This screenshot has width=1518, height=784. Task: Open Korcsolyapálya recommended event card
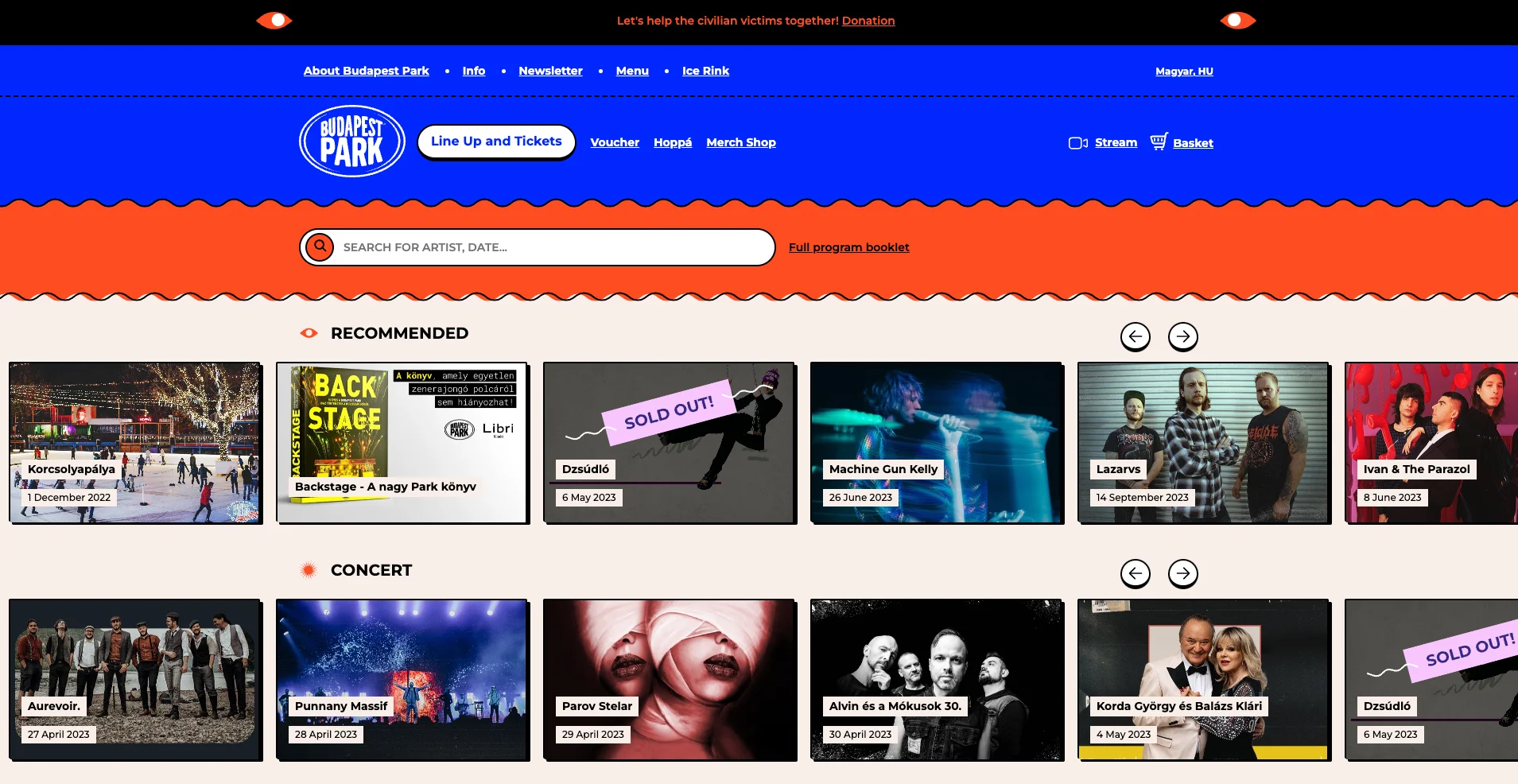[135, 443]
